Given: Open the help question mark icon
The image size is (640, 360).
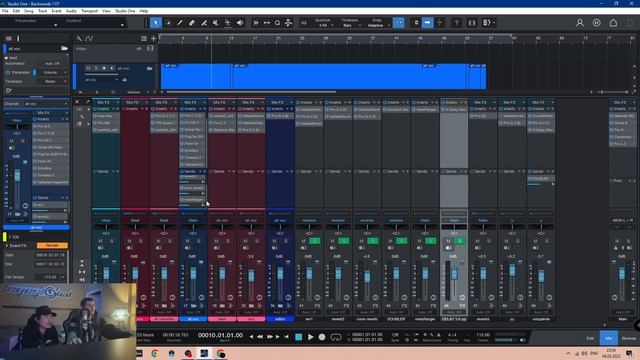Looking at the screenshot, I should coord(456,23).
